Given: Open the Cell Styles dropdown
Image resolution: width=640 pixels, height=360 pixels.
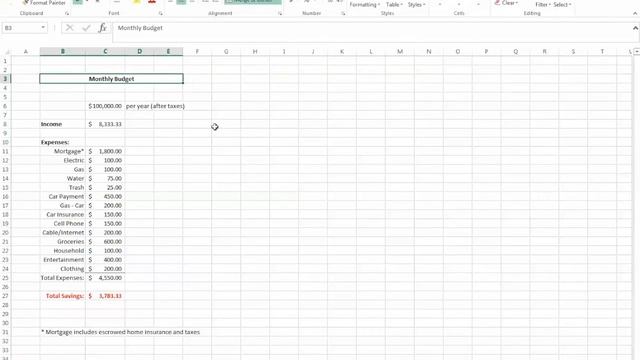Looking at the screenshot, I should point(416,4).
